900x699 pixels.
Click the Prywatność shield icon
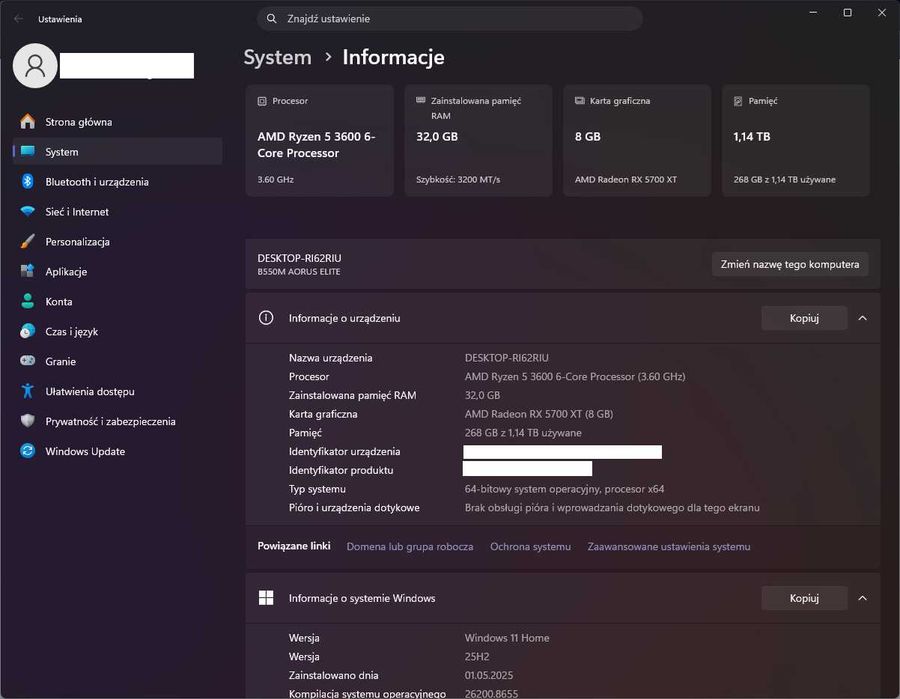(x=28, y=421)
